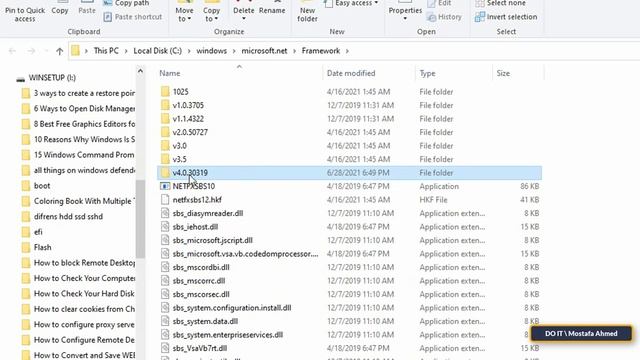Select the v2.0.50727 folder icon
Viewport: 640px width, 360px height.
pos(165,132)
